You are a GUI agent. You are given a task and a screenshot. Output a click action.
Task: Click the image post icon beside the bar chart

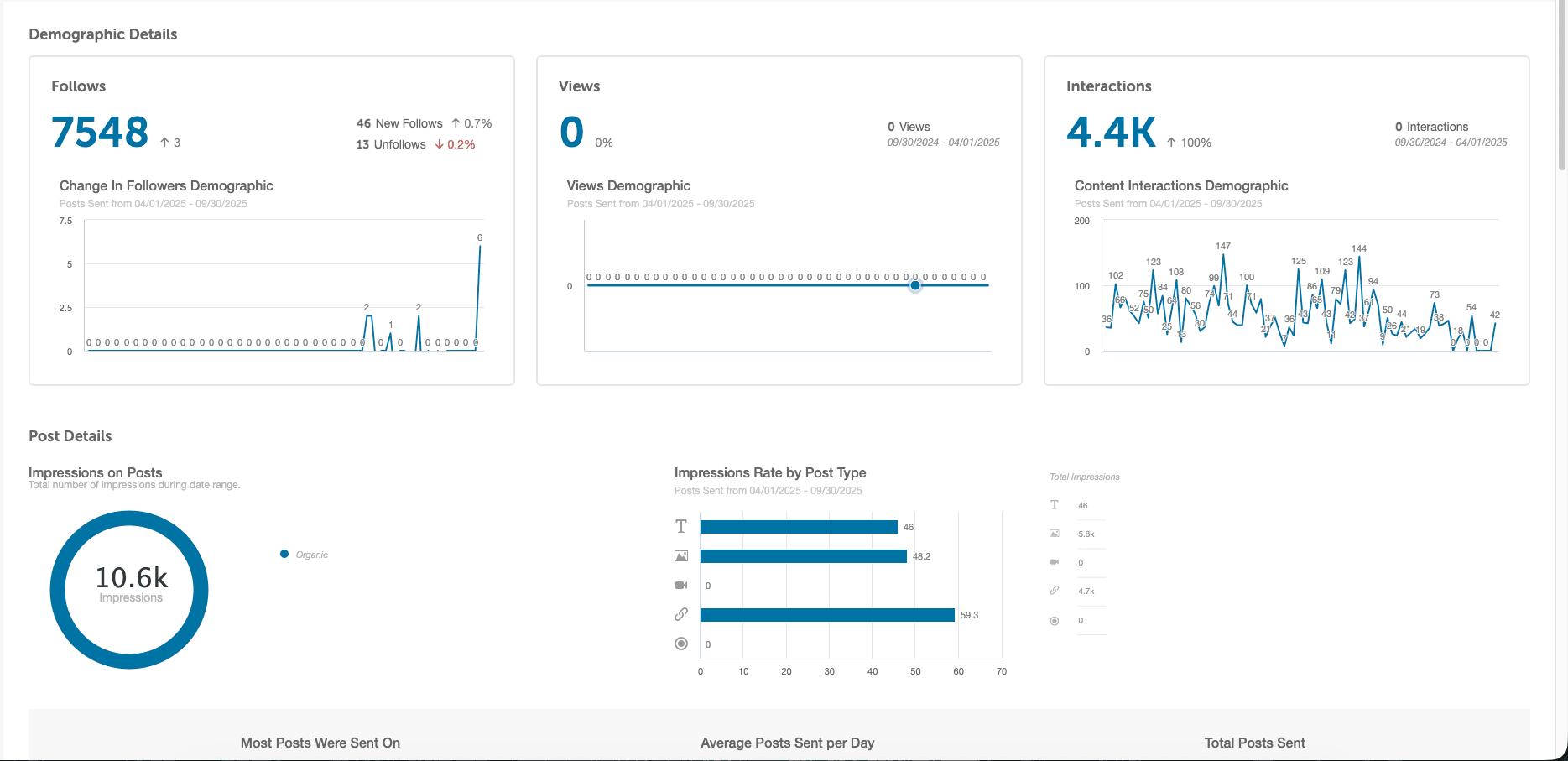681,556
